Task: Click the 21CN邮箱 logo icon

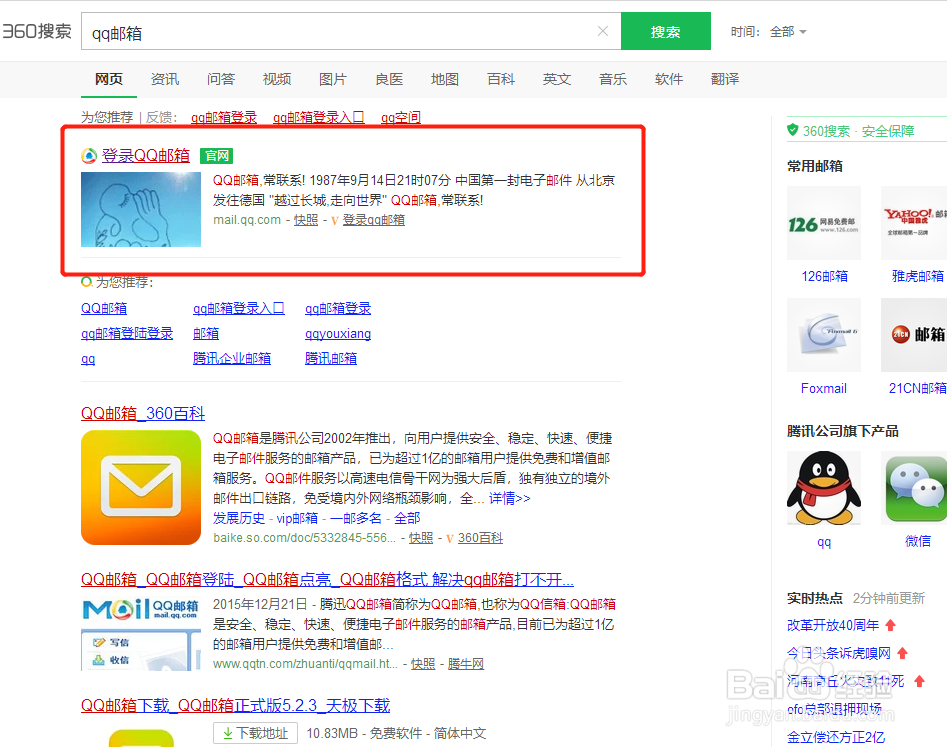Action: 914,335
